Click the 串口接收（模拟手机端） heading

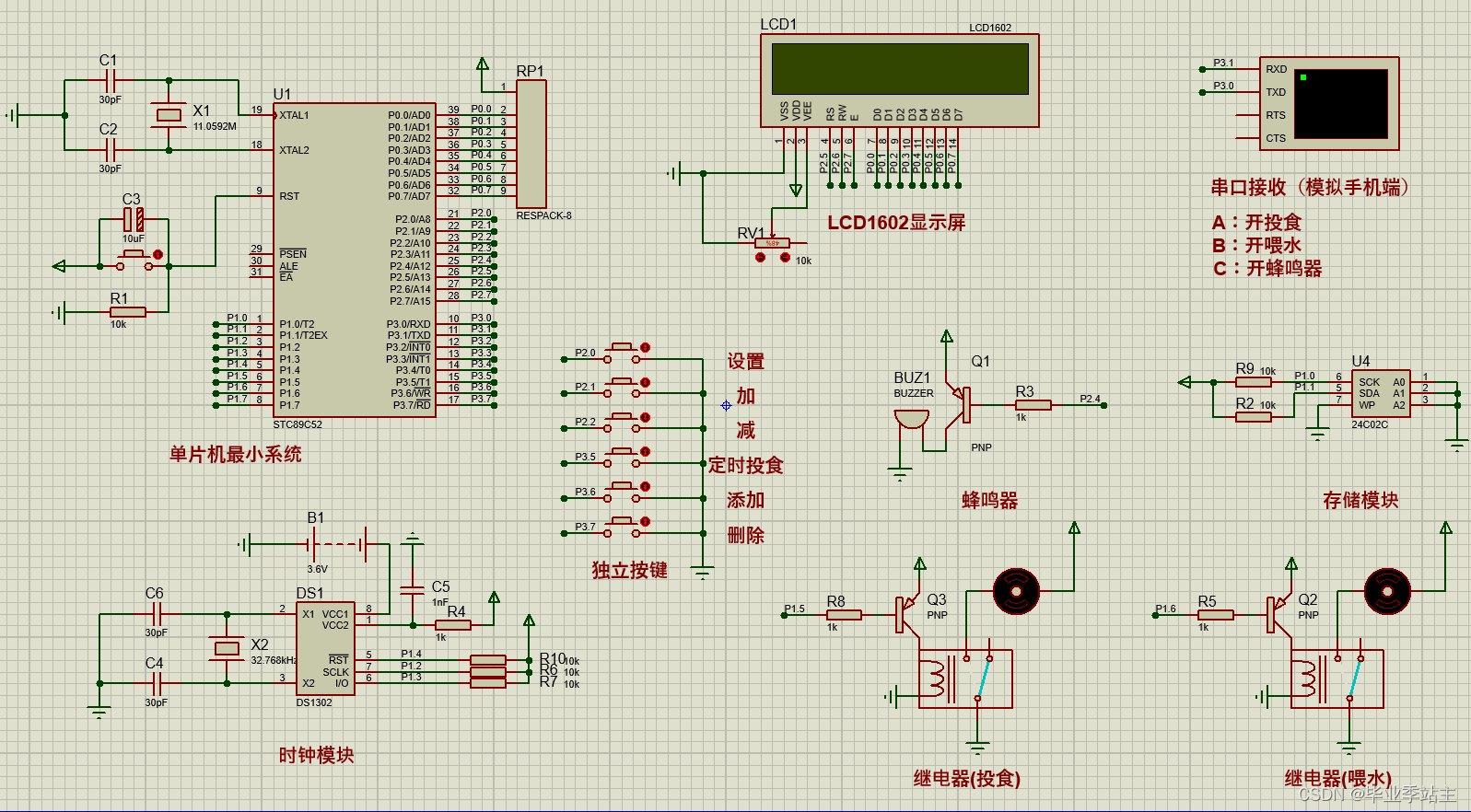click(1309, 187)
